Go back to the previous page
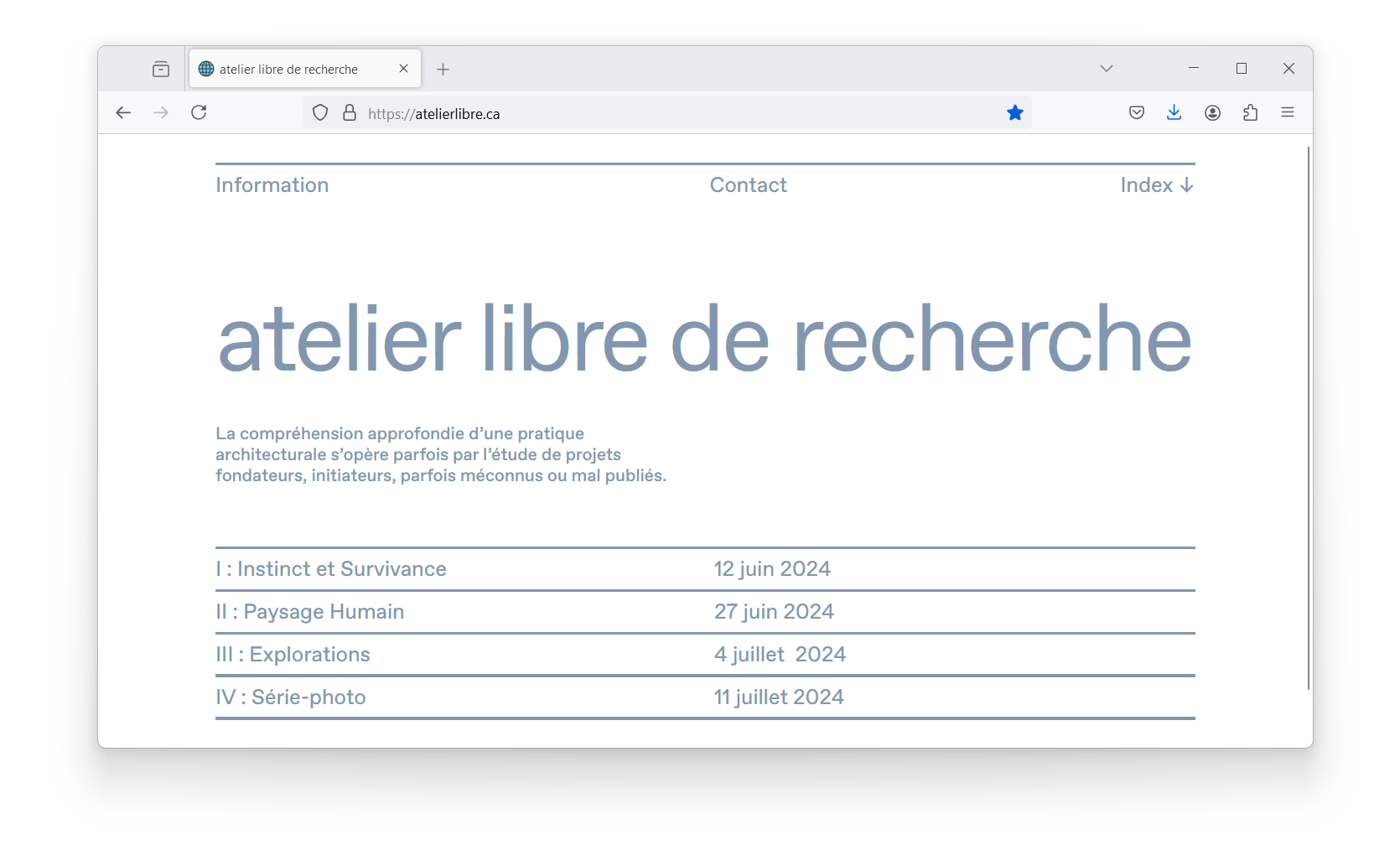 [x=123, y=112]
